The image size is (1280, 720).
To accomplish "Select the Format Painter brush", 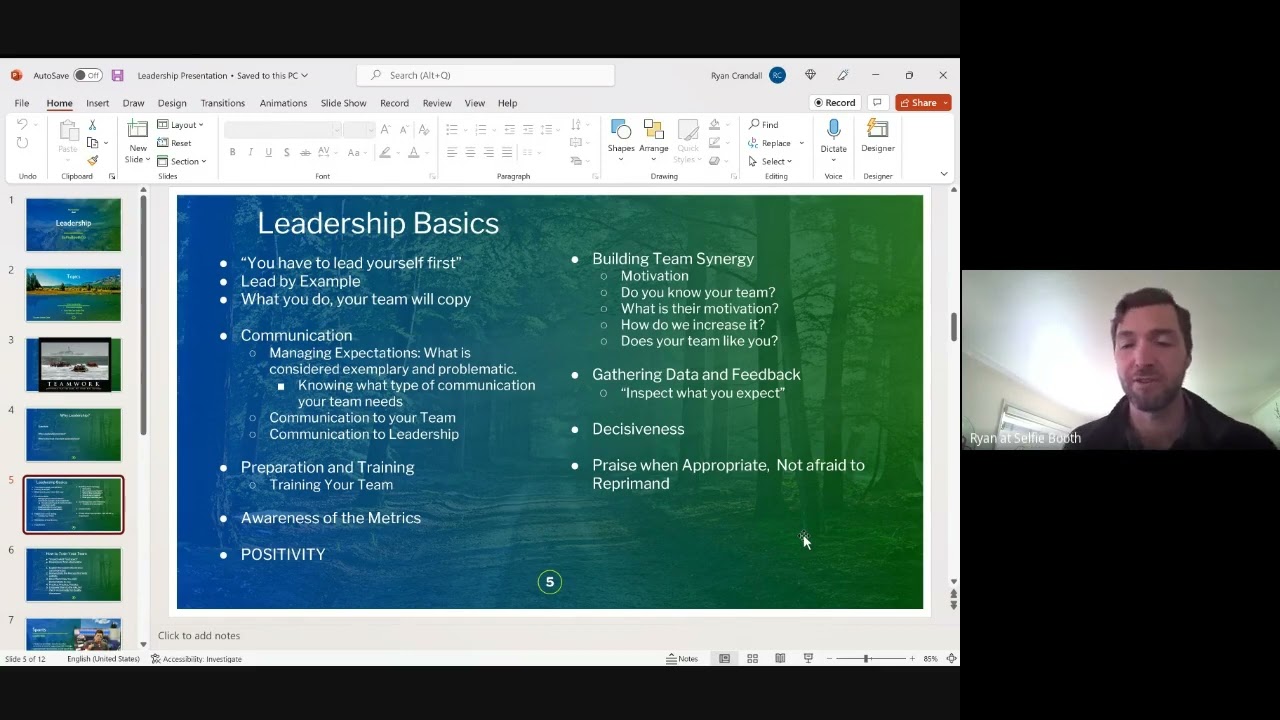I will (x=92, y=160).
